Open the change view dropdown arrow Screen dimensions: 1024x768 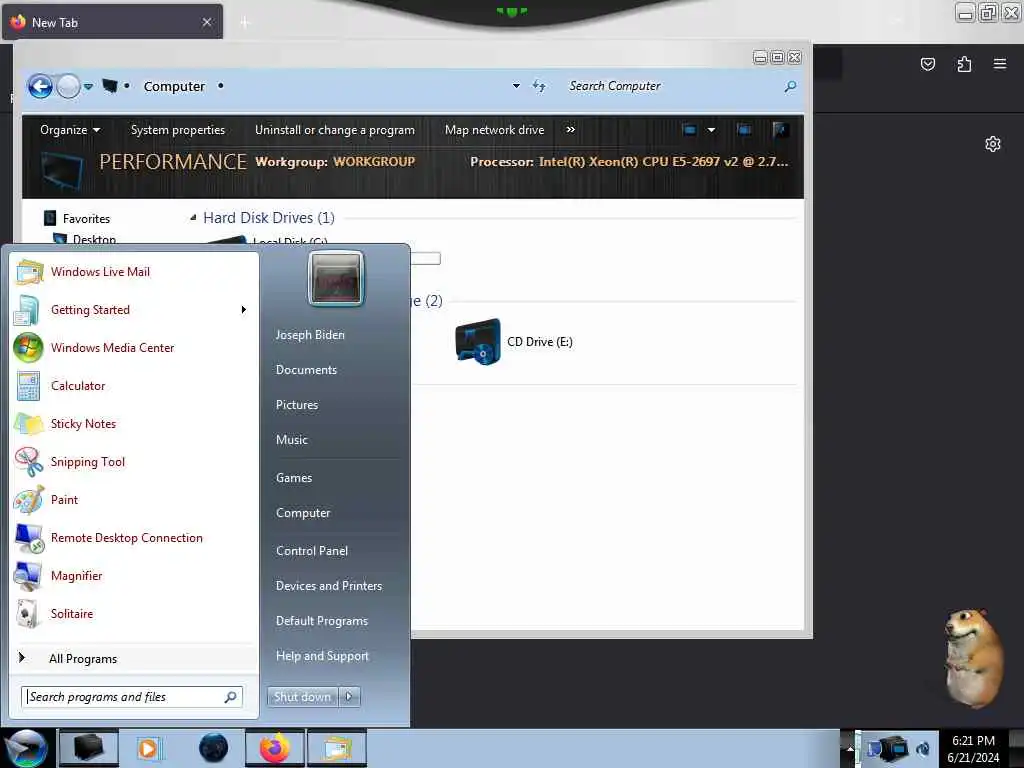tap(711, 130)
